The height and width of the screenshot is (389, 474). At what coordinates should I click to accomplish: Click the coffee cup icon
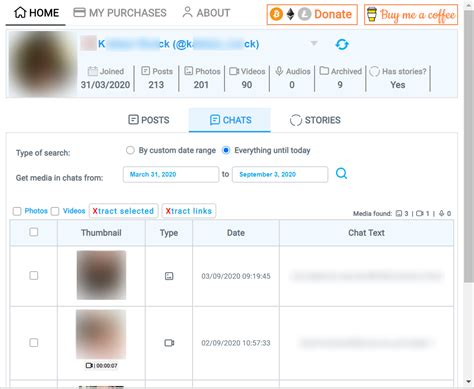[372, 14]
